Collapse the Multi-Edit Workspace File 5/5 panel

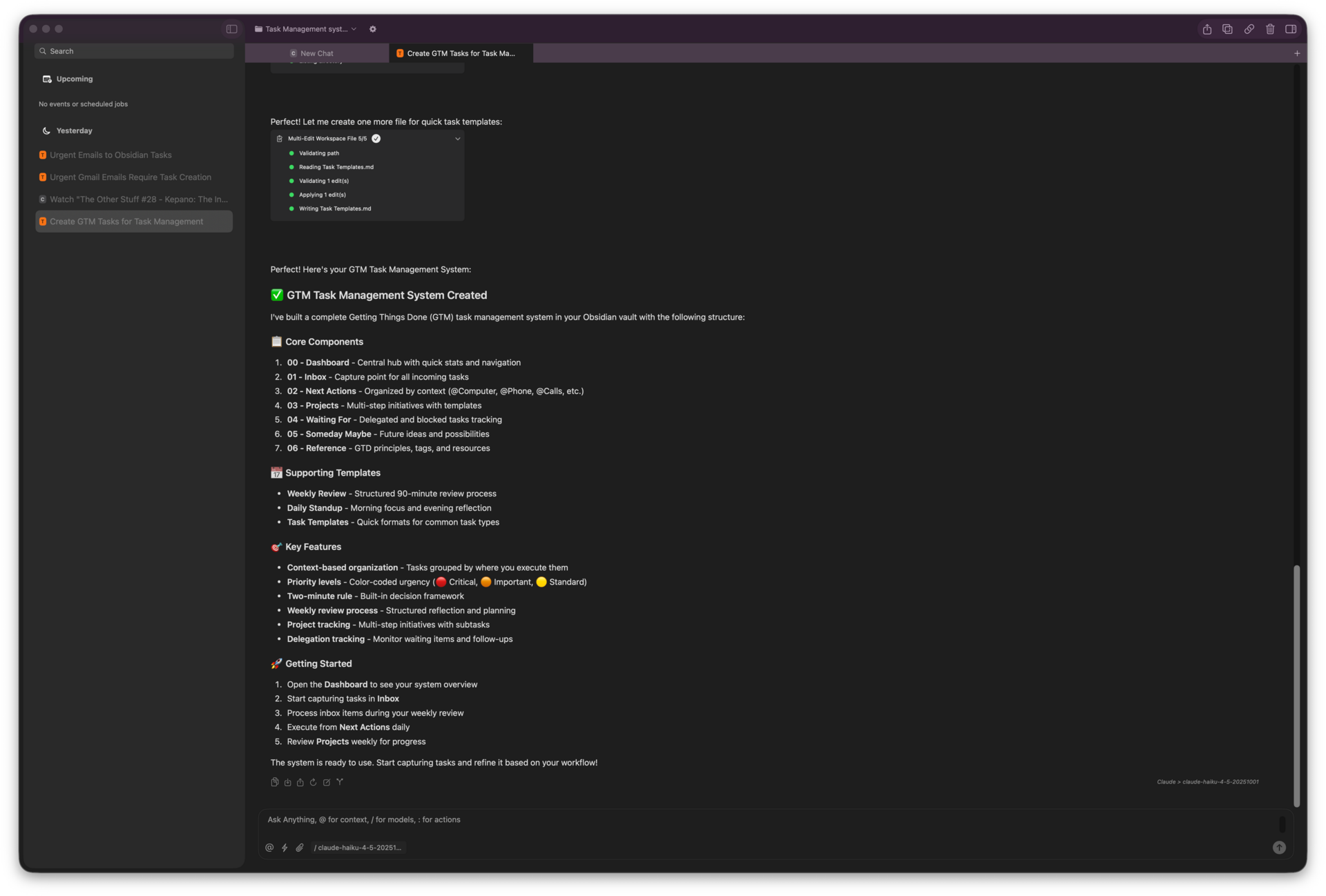coord(457,139)
